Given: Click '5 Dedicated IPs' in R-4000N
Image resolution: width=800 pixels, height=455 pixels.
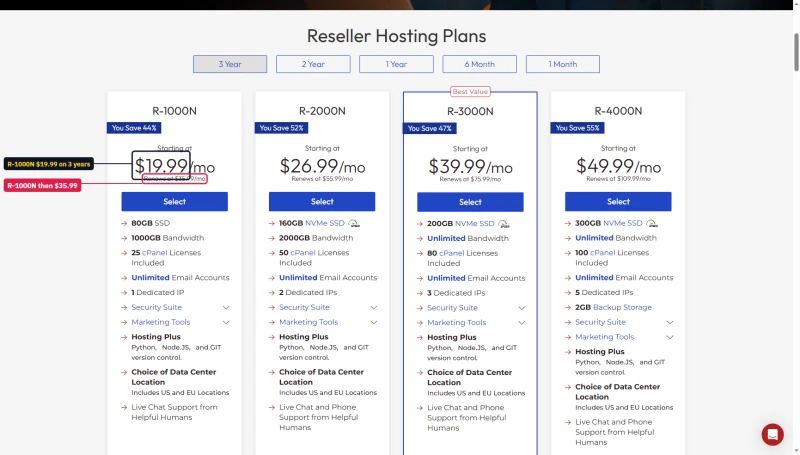Looking at the screenshot, I should (604, 292).
